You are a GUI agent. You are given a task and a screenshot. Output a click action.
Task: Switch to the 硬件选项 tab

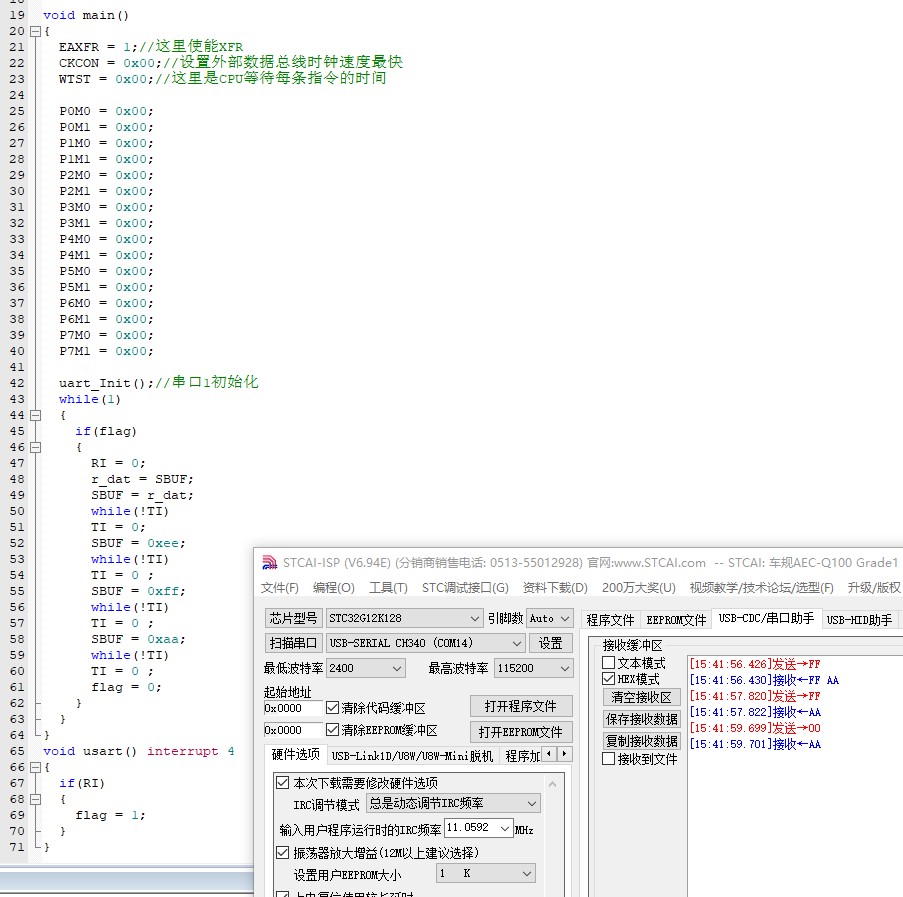click(x=295, y=754)
